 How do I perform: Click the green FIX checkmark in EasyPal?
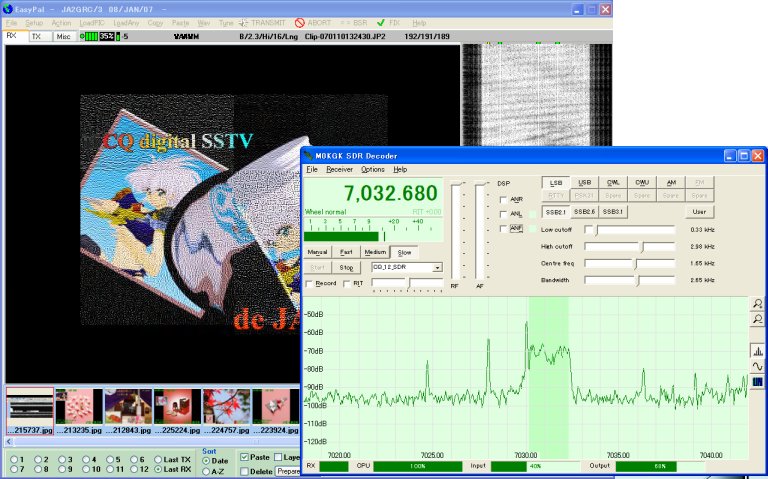pos(381,23)
